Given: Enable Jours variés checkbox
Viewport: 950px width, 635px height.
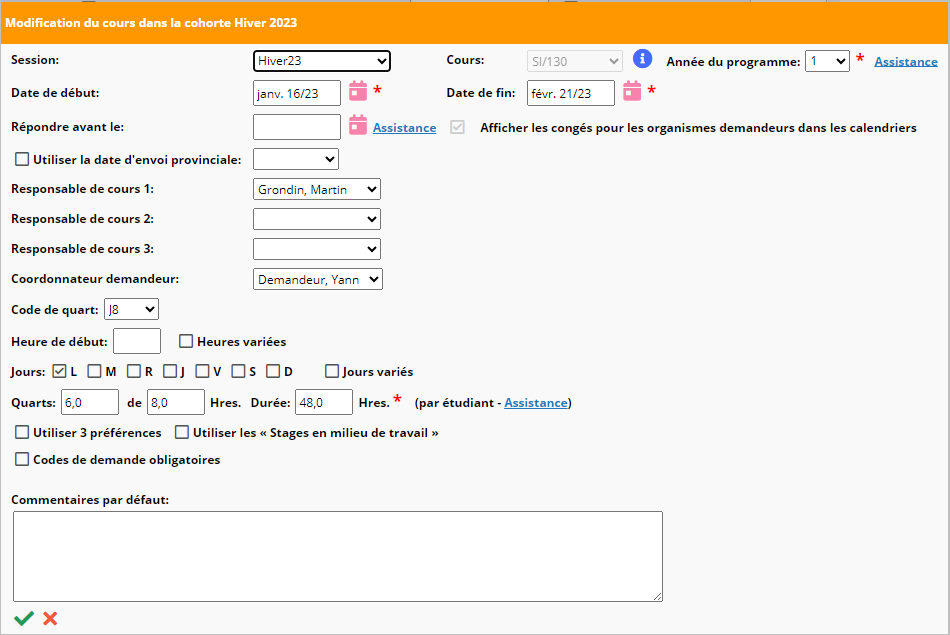Looking at the screenshot, I should pos(331,371).
